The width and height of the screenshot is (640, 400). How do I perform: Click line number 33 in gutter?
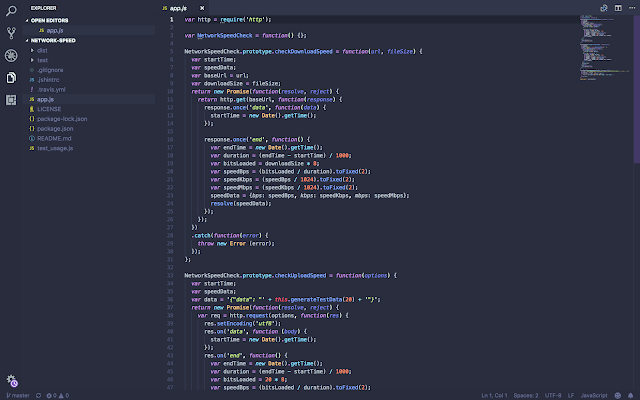pyautogui.click(x=170, y=276)
